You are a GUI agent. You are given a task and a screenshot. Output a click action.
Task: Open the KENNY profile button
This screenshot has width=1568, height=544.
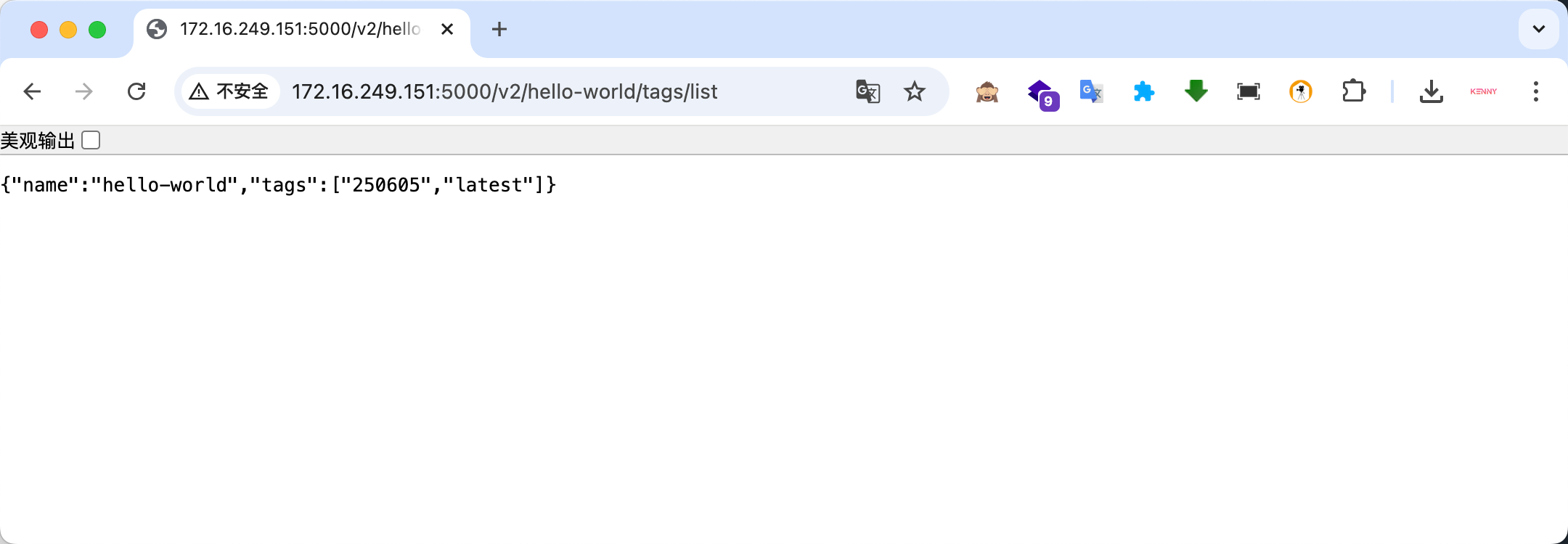[x=1484, y=91]
